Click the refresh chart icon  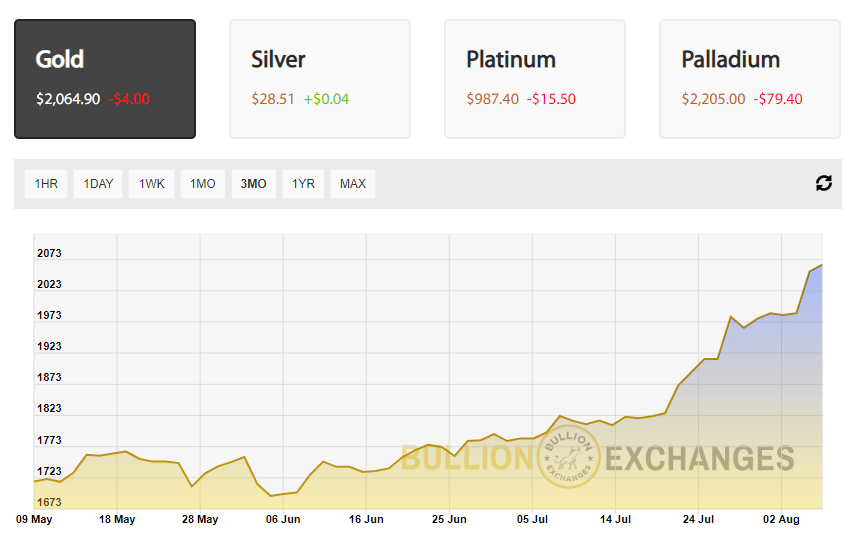824,183
